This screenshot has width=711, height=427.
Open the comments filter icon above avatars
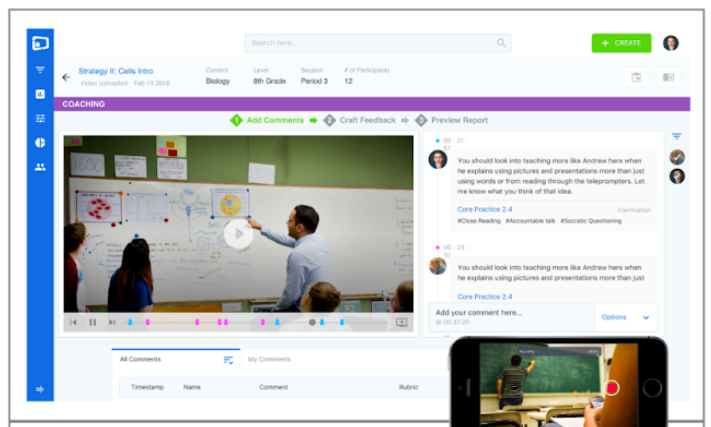(x=677, y=136)
